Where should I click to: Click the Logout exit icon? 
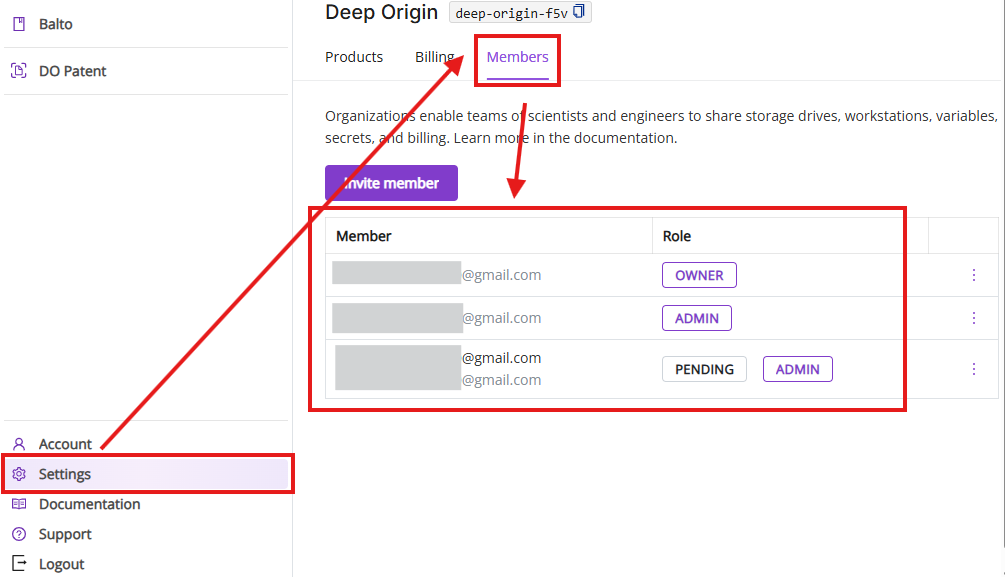pos(19,564)
